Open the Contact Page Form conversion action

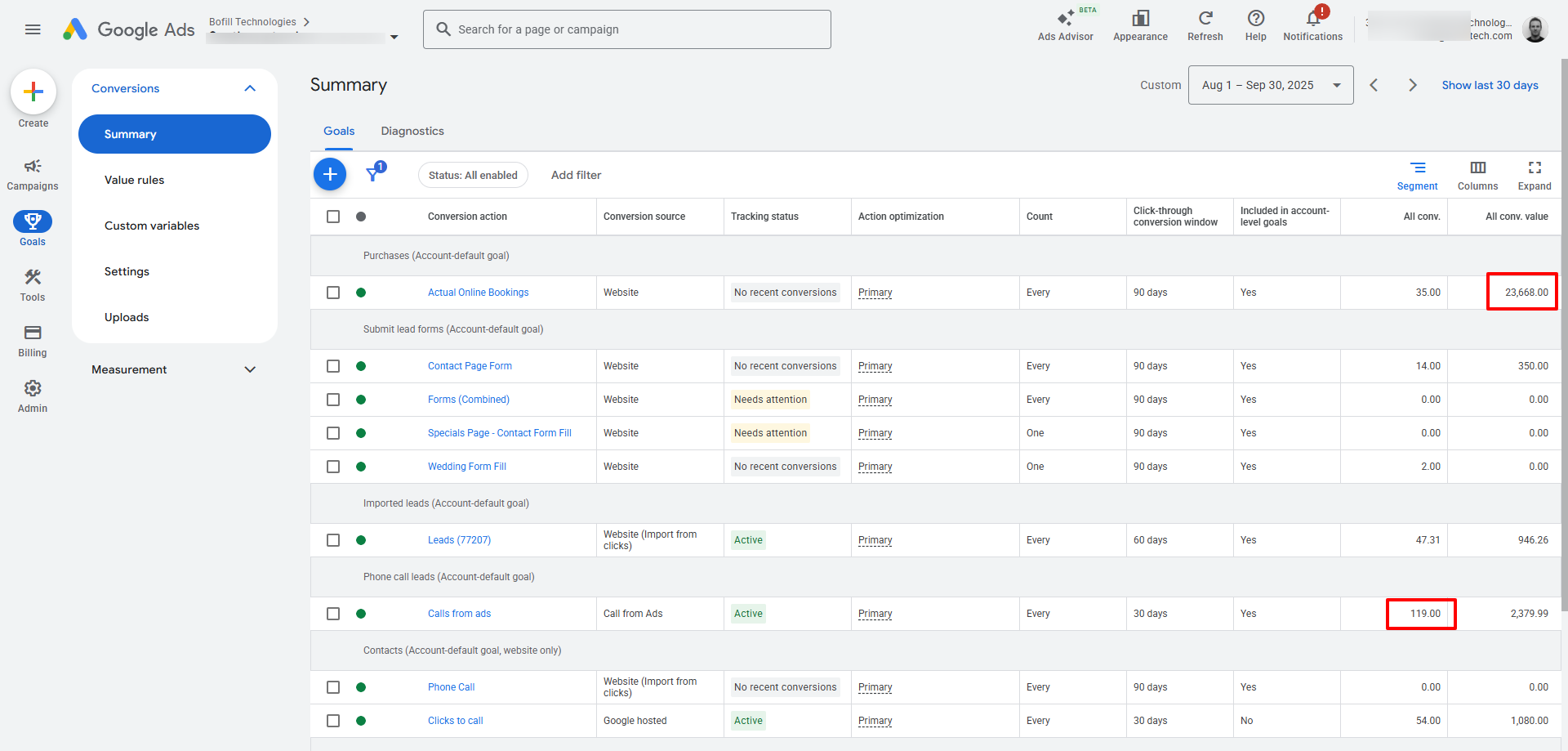pyautogui.click(x=470, y=365)
